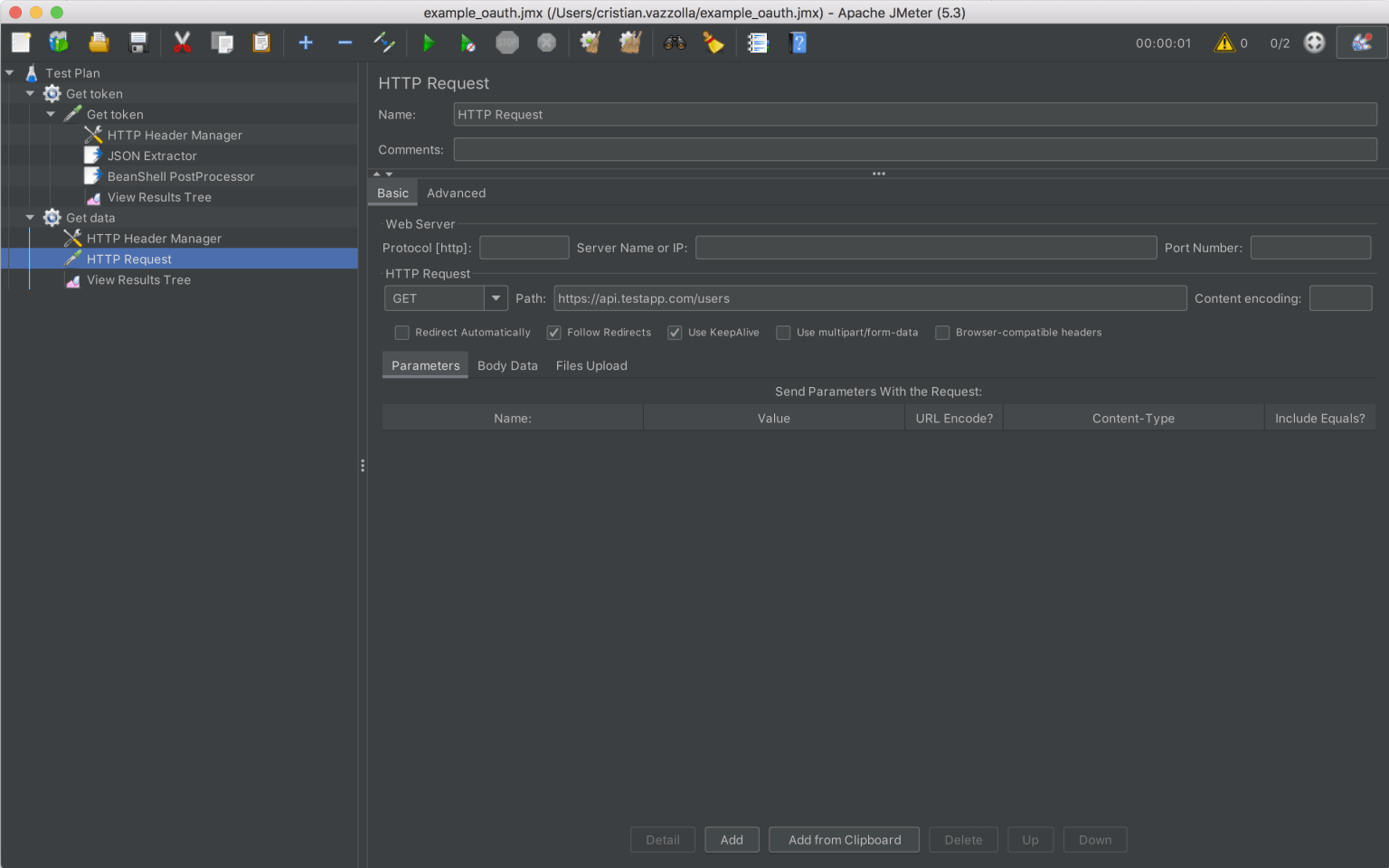This screenshot has width=1389, height=868.
Task: Enable Redirect Automatically
Action: point(402,332)
